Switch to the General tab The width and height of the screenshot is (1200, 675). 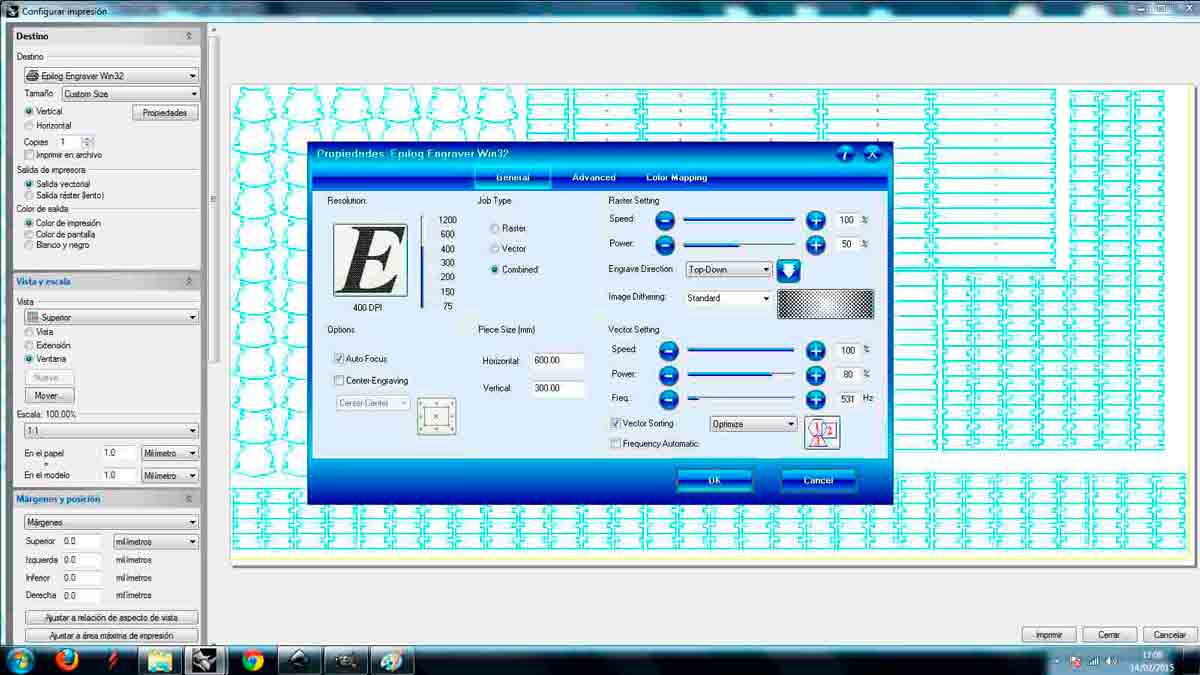[513, 178]
